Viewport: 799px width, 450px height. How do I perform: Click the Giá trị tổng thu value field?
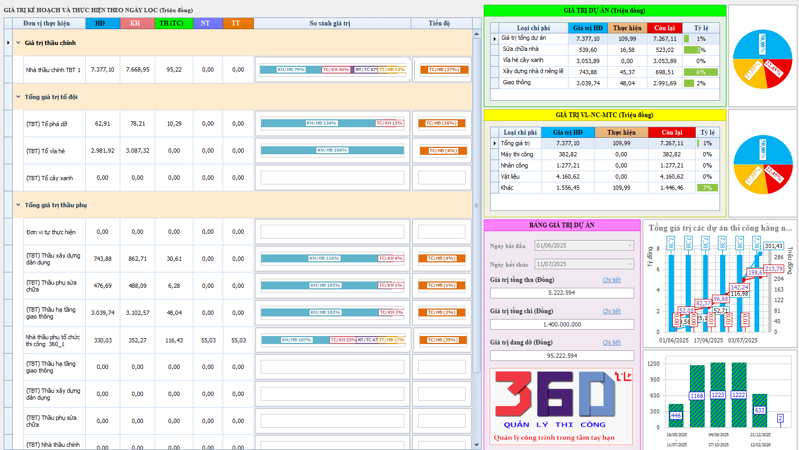pos(562,293)
